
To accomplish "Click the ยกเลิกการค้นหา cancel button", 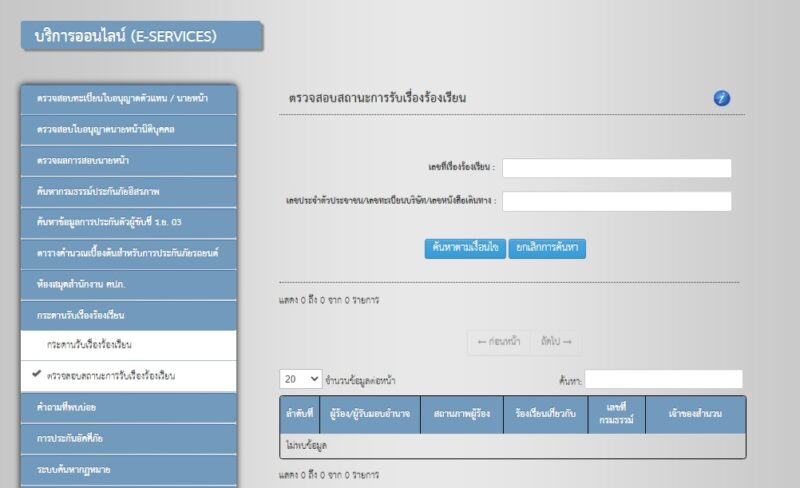I will tap(547, 248).
